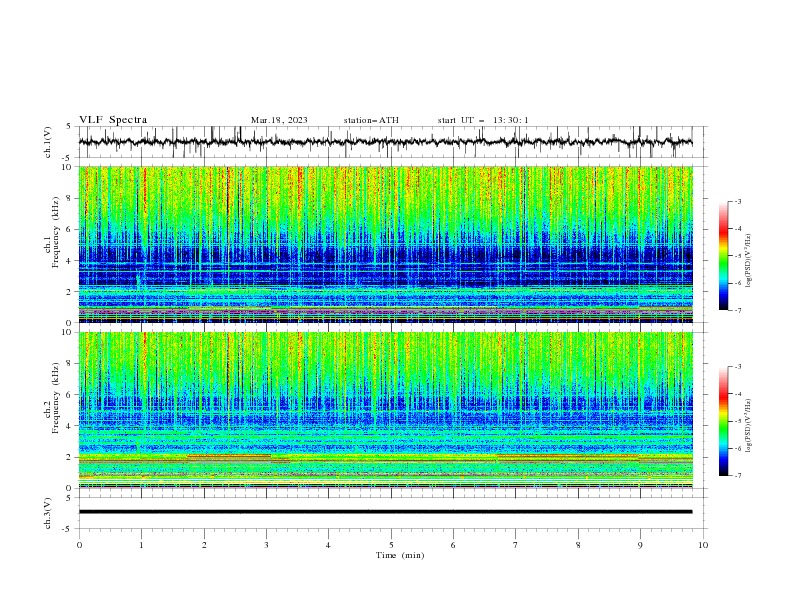Click time axis tick label '8'
The width and height of the screenshot is (792, 612).
click(578, 545)
